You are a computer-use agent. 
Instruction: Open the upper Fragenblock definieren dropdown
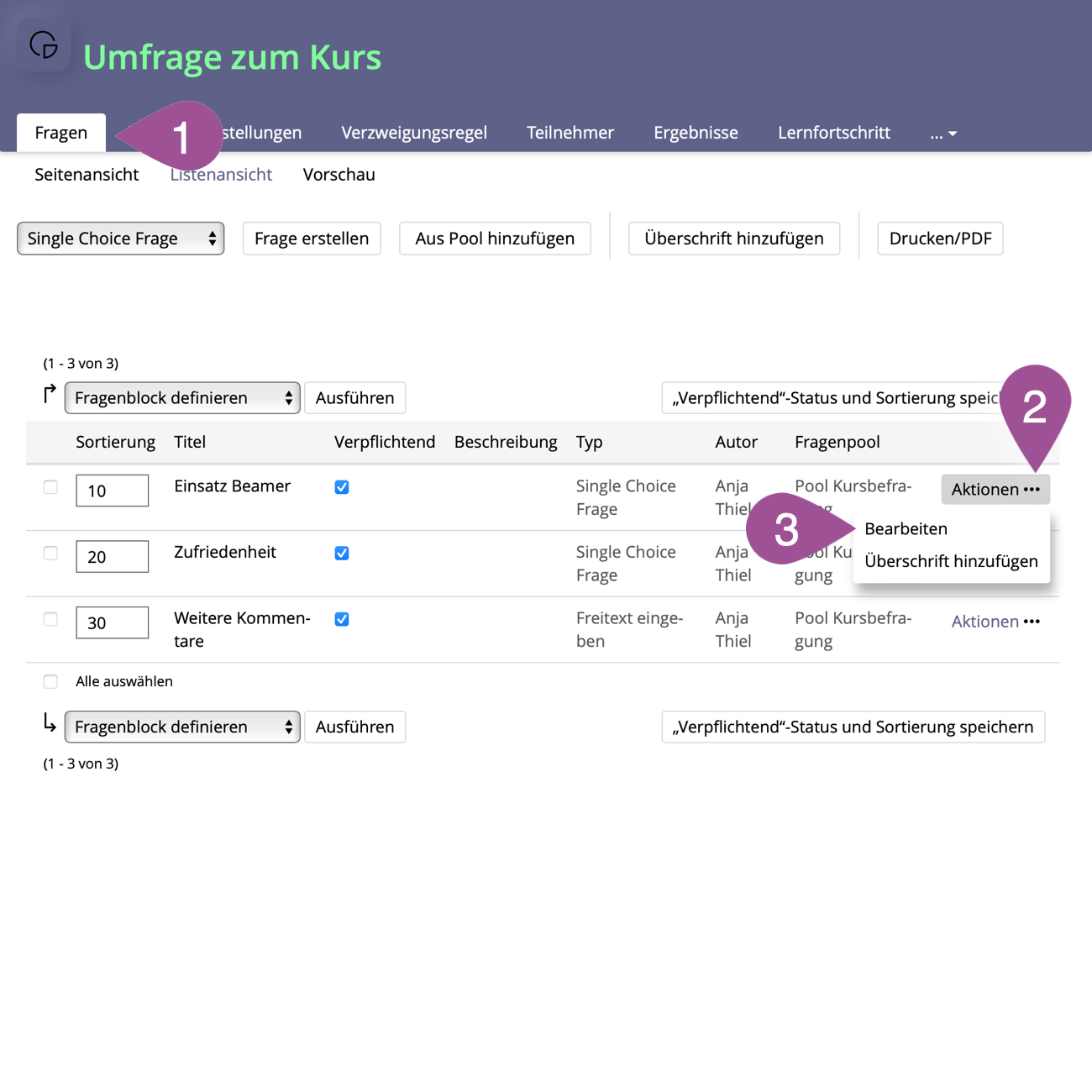click(x=182, y=398)
